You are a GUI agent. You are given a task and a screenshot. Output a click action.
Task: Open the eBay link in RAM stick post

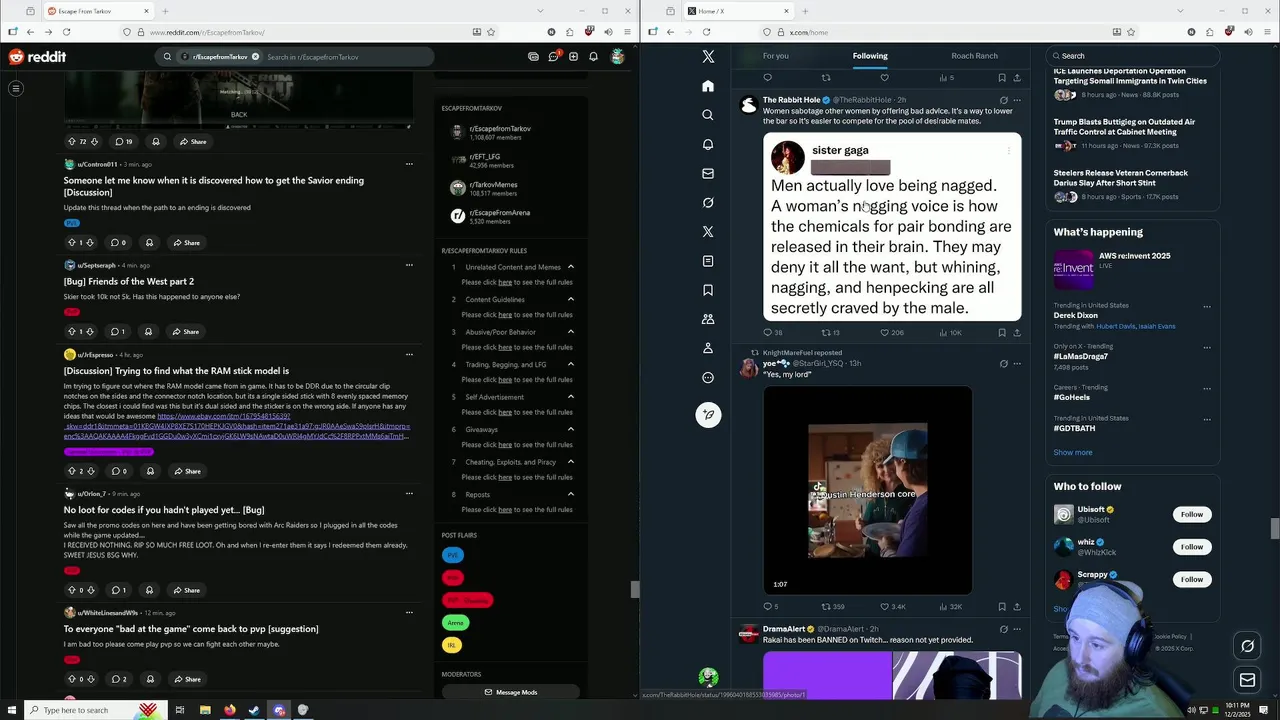point(236,427)
